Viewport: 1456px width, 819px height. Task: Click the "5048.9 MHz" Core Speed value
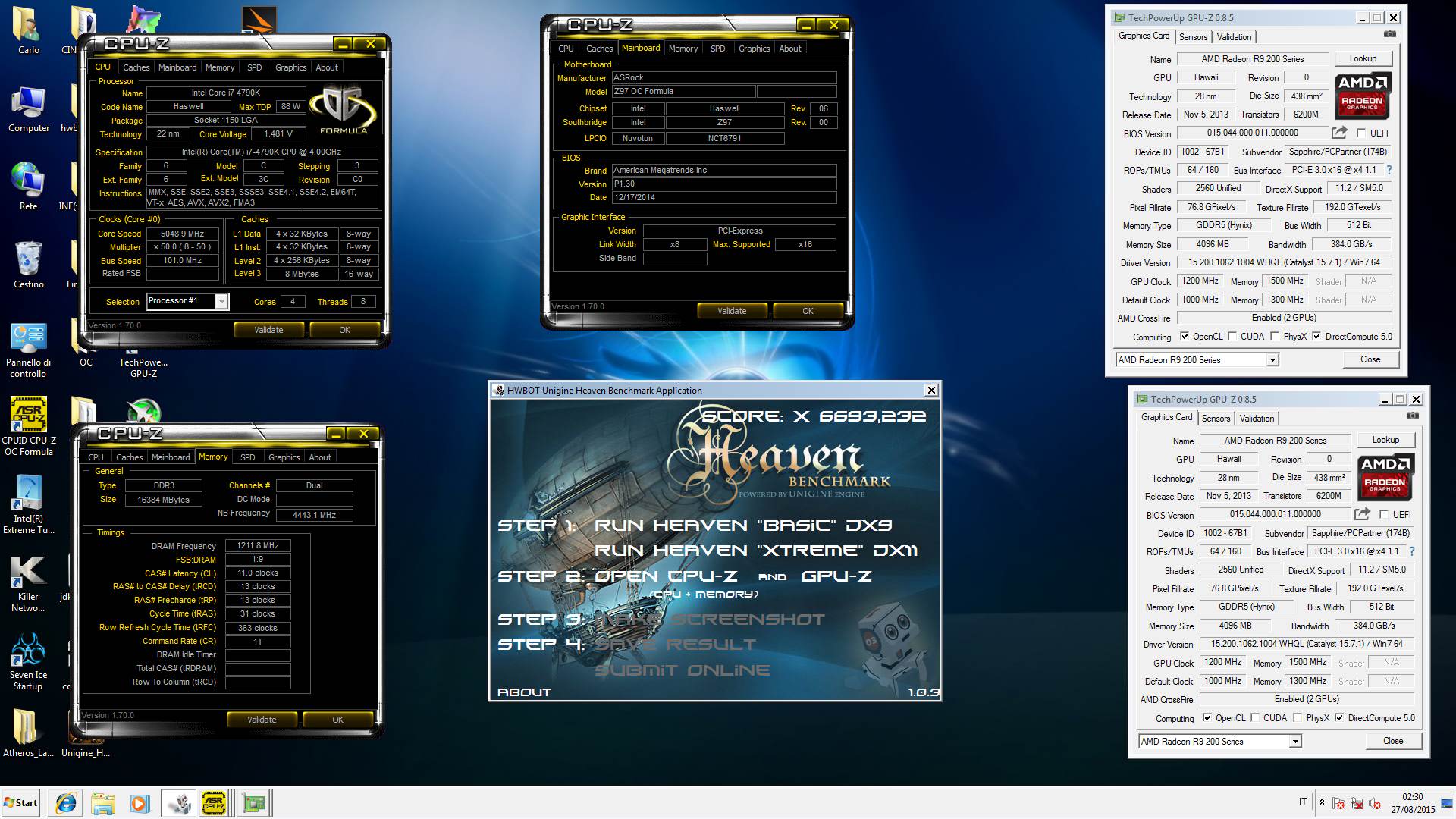[x=182, y=234]
